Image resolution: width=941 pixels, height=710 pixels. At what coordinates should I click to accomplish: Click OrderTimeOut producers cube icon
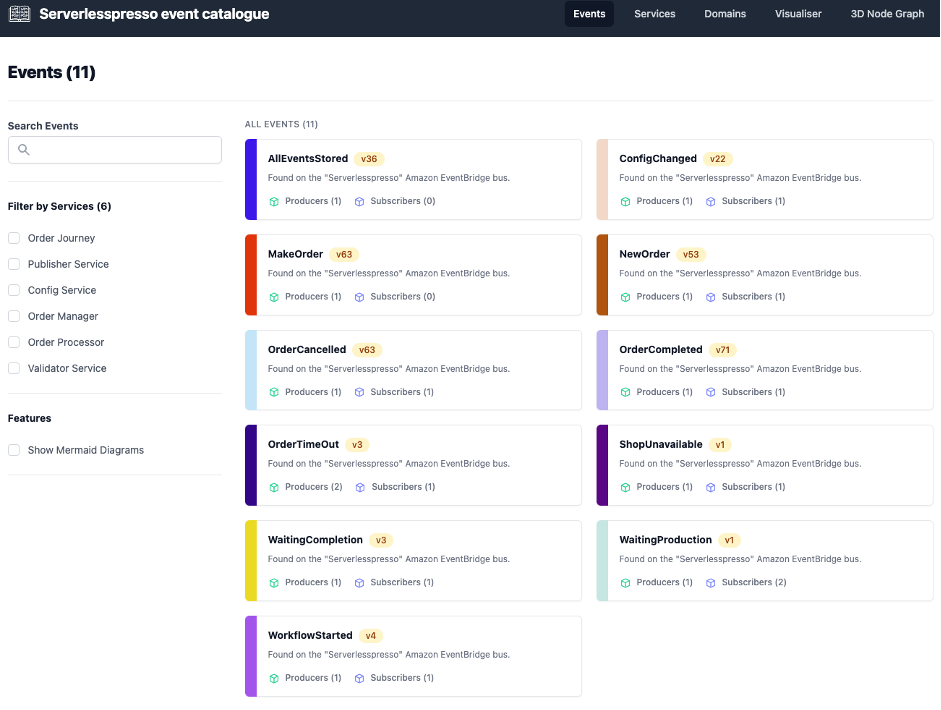click(x=274, y=487)
